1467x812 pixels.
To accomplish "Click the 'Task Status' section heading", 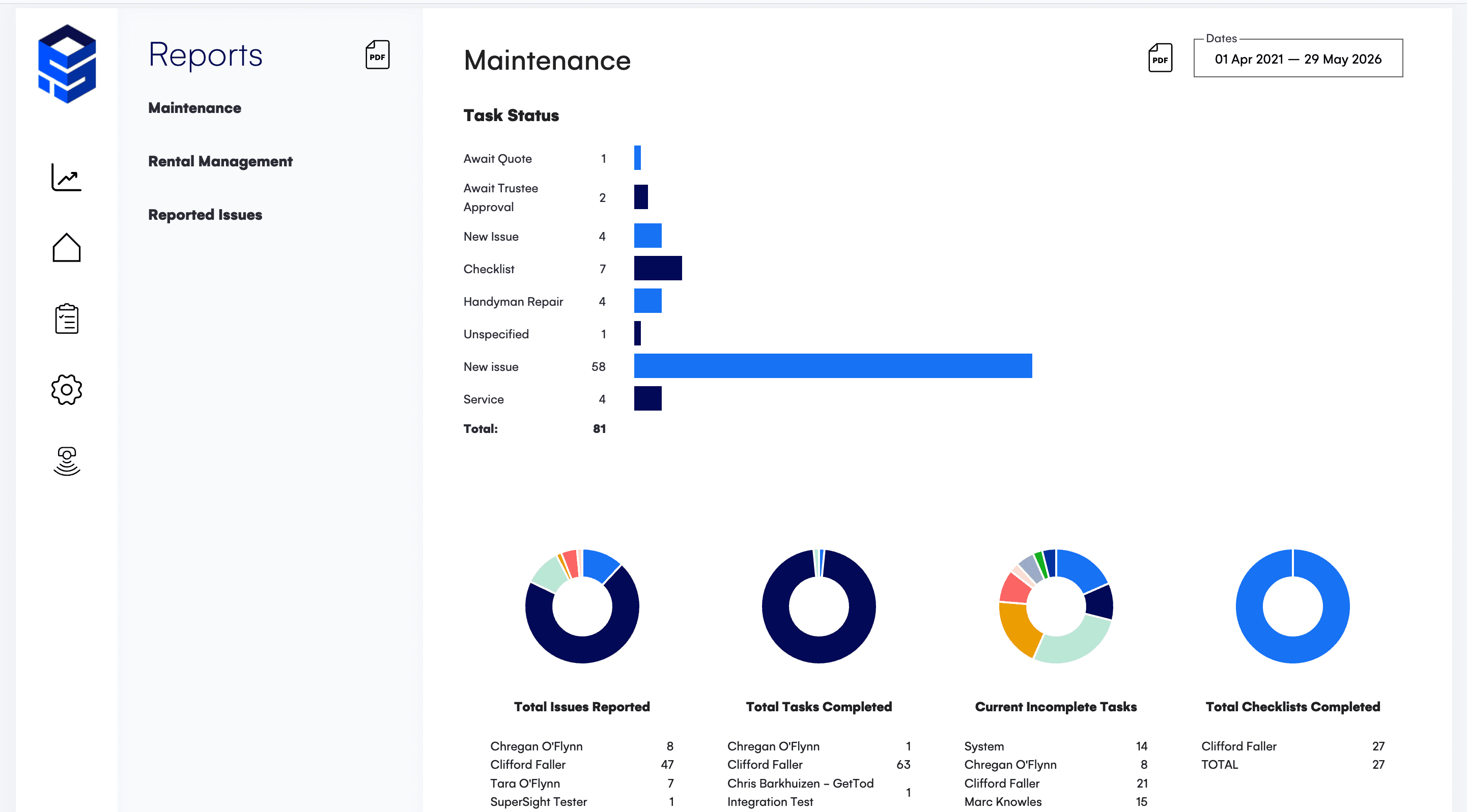I will pyautogui.click(x=511, y=115).
